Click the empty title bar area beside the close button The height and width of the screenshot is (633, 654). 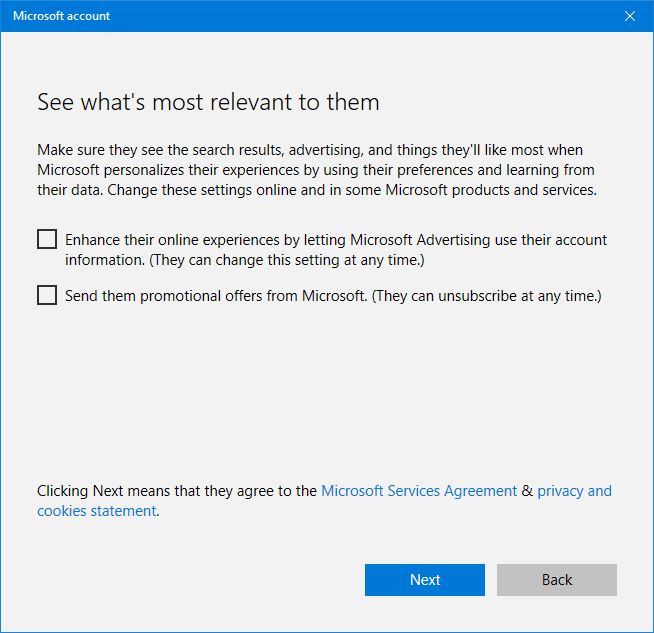tap(400, 16)
